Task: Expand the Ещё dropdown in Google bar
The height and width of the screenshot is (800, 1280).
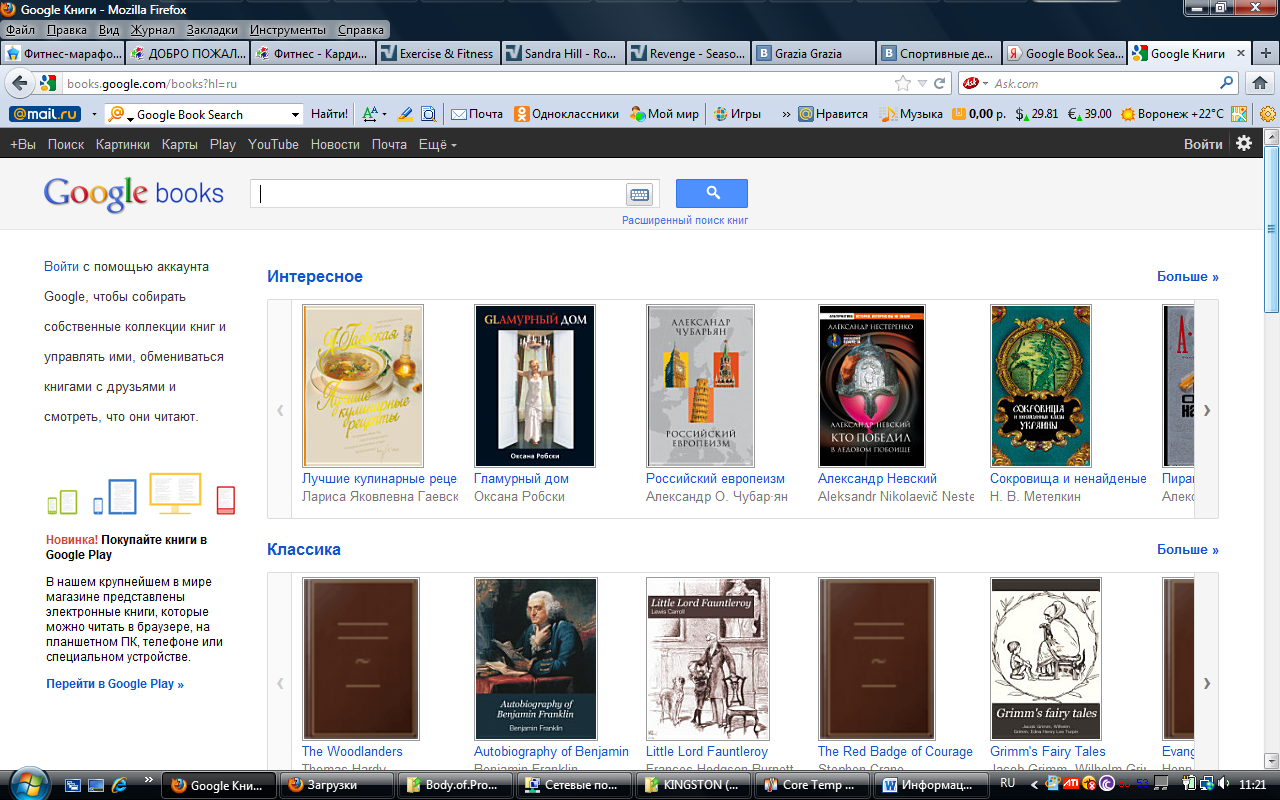Action: [437, 144]
